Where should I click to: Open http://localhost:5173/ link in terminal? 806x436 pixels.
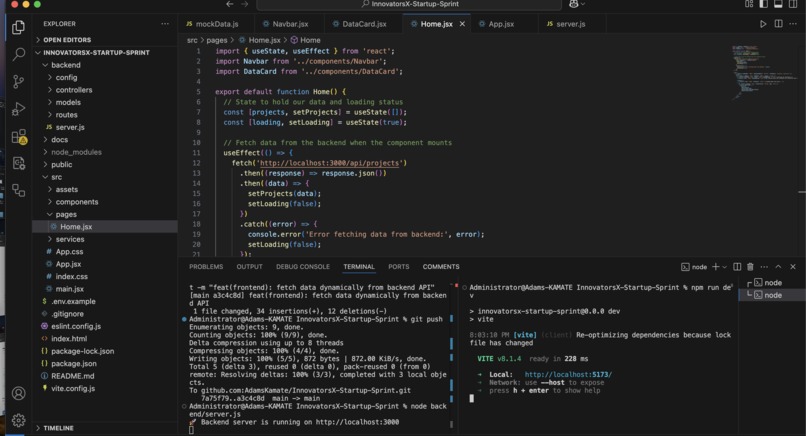pyautogui.click(x=568, y=374)
